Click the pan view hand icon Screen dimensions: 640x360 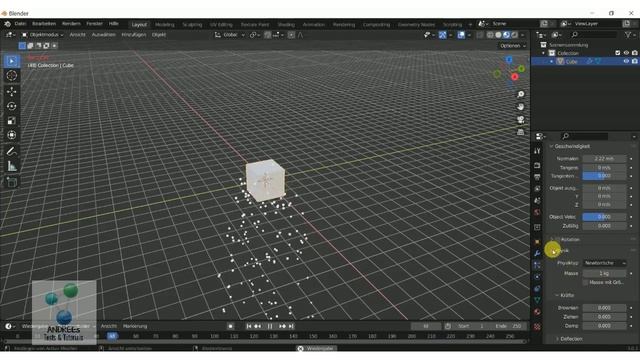[520, 107]
